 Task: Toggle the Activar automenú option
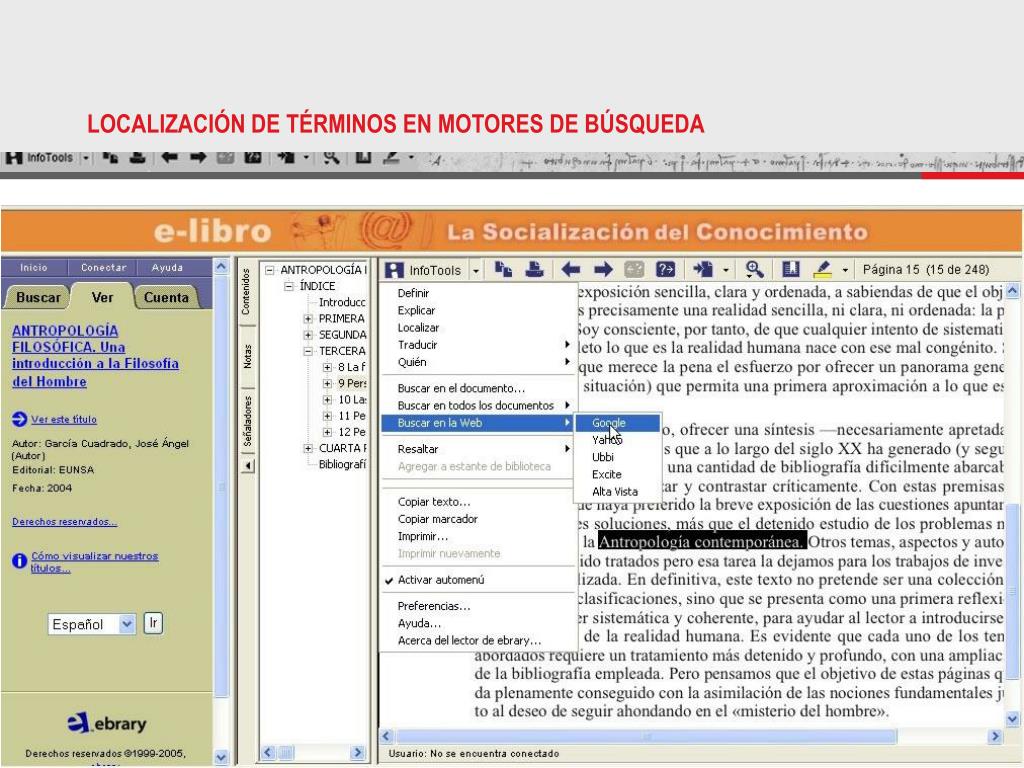pos(440,580)
